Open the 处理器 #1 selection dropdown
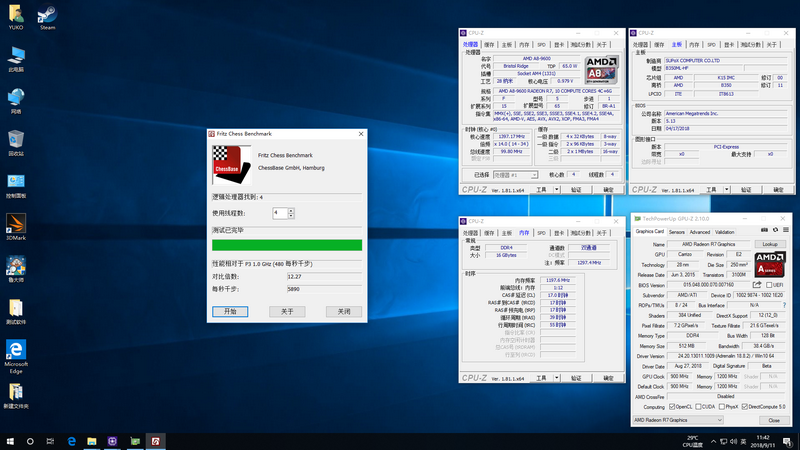Image resolution: width=800 pixels, height=450 pixels. [x=515, y=174]
